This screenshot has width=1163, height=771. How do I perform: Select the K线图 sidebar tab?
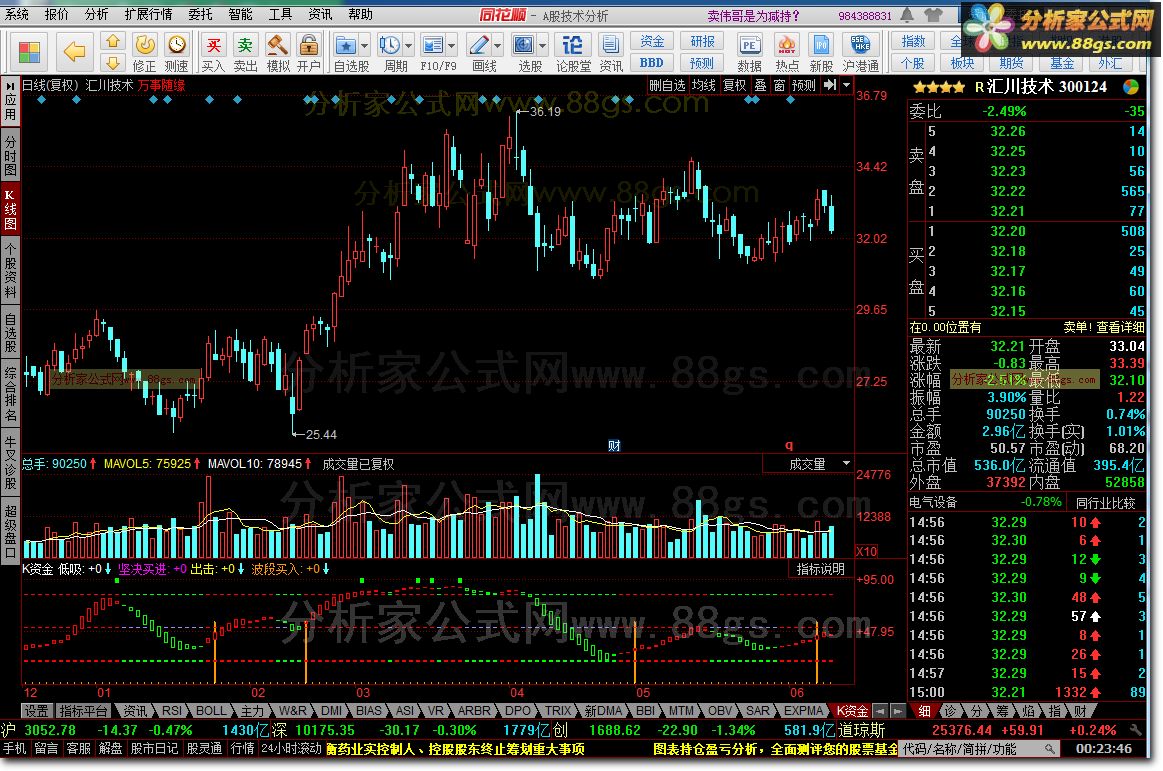10,209
